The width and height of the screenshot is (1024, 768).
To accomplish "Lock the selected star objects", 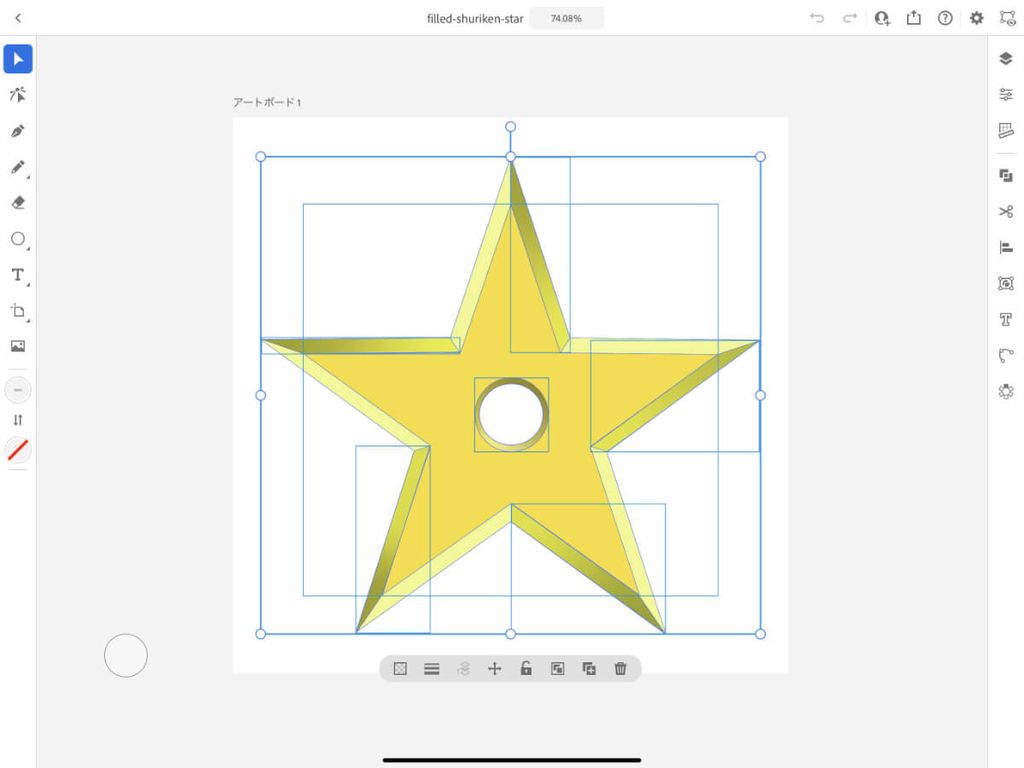I will 526,668.
